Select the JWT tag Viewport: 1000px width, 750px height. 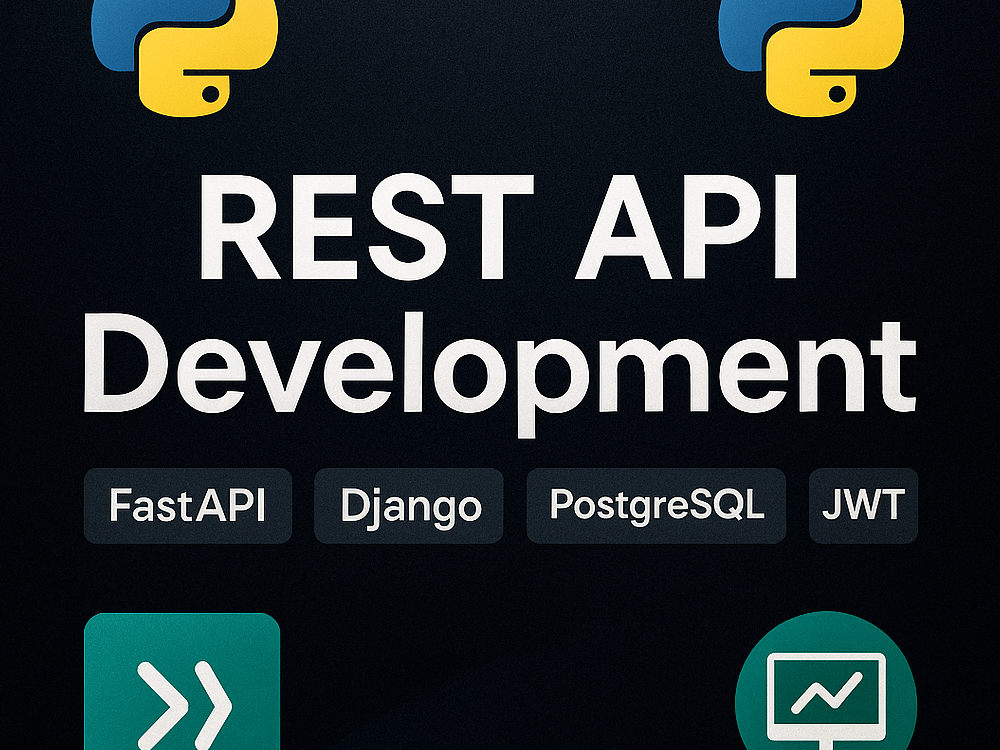coord(863,506)
